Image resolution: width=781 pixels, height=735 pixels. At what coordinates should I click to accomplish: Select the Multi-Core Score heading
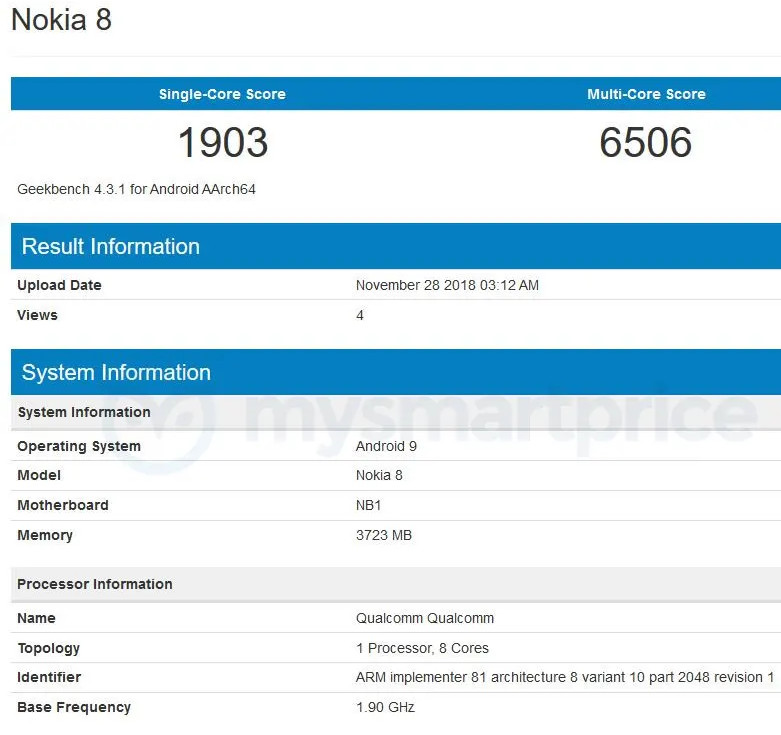click(646, 94)
